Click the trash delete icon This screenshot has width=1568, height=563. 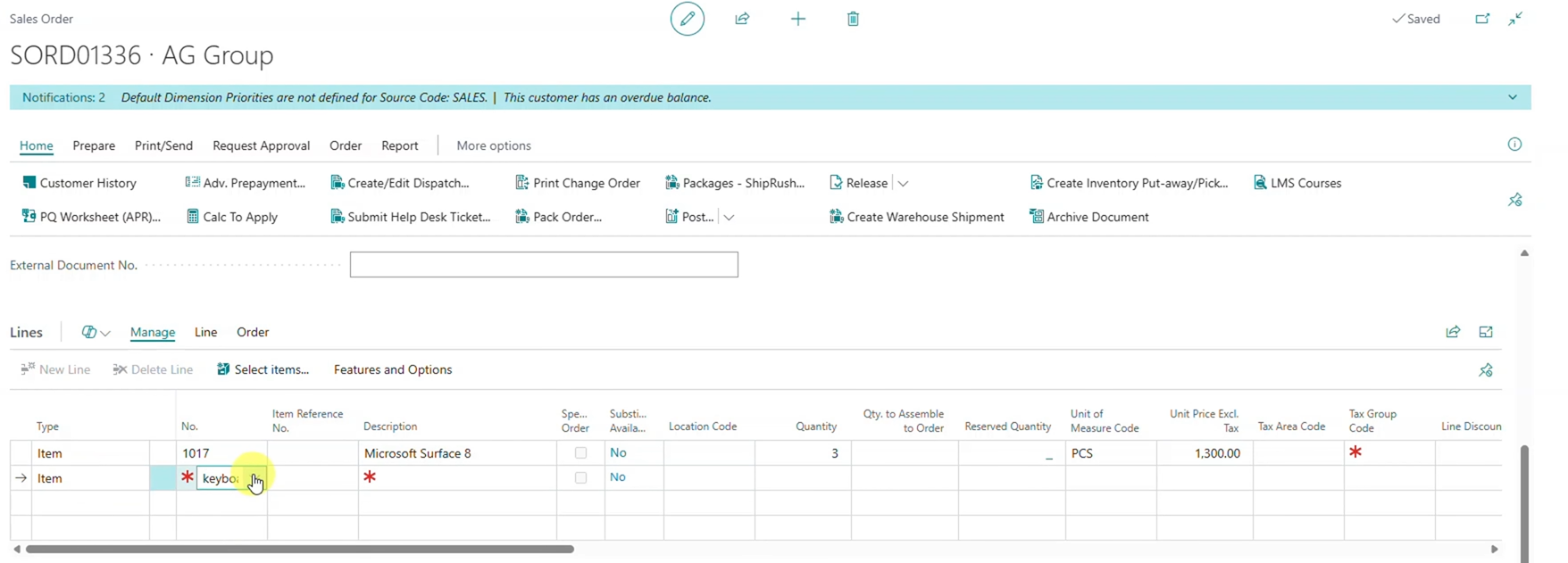(x=853, y=19)
